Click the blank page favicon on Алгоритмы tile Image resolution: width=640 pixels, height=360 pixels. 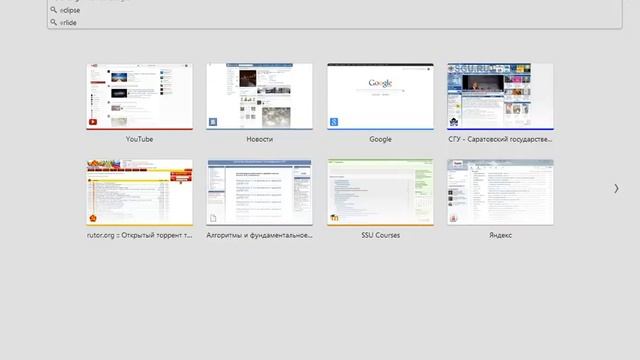[x=213, y=218]
